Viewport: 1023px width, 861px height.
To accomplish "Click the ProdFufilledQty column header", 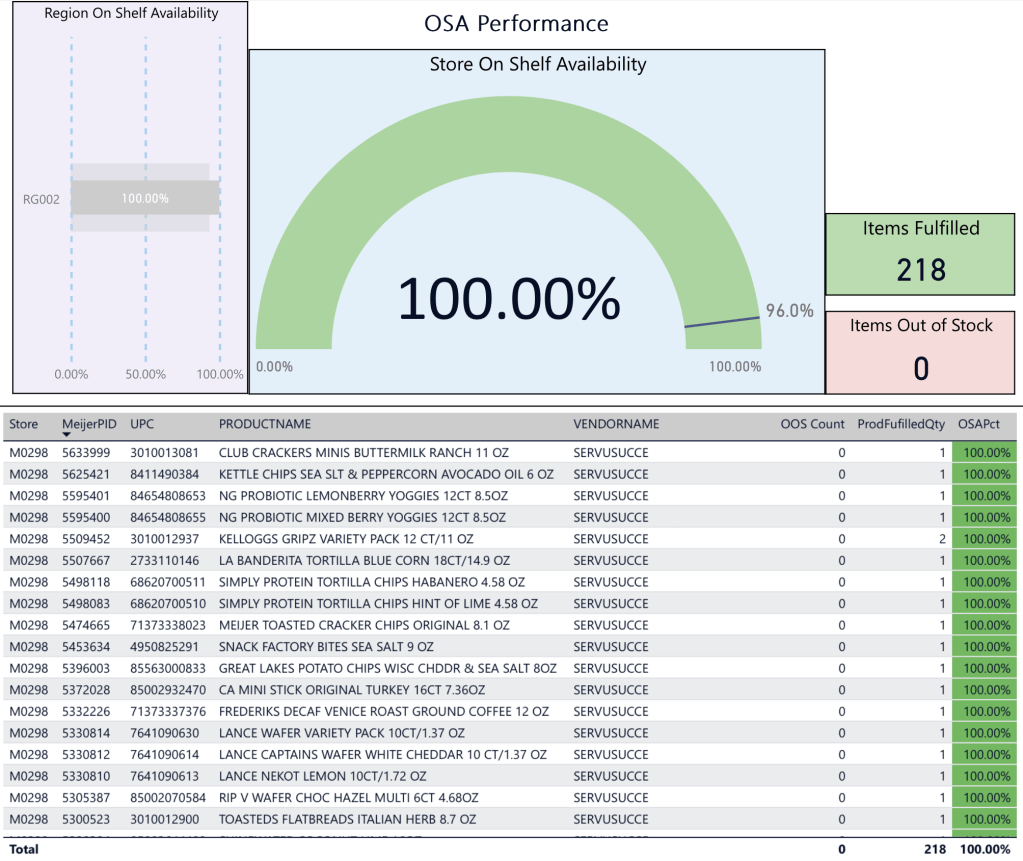I will (900, 424).
